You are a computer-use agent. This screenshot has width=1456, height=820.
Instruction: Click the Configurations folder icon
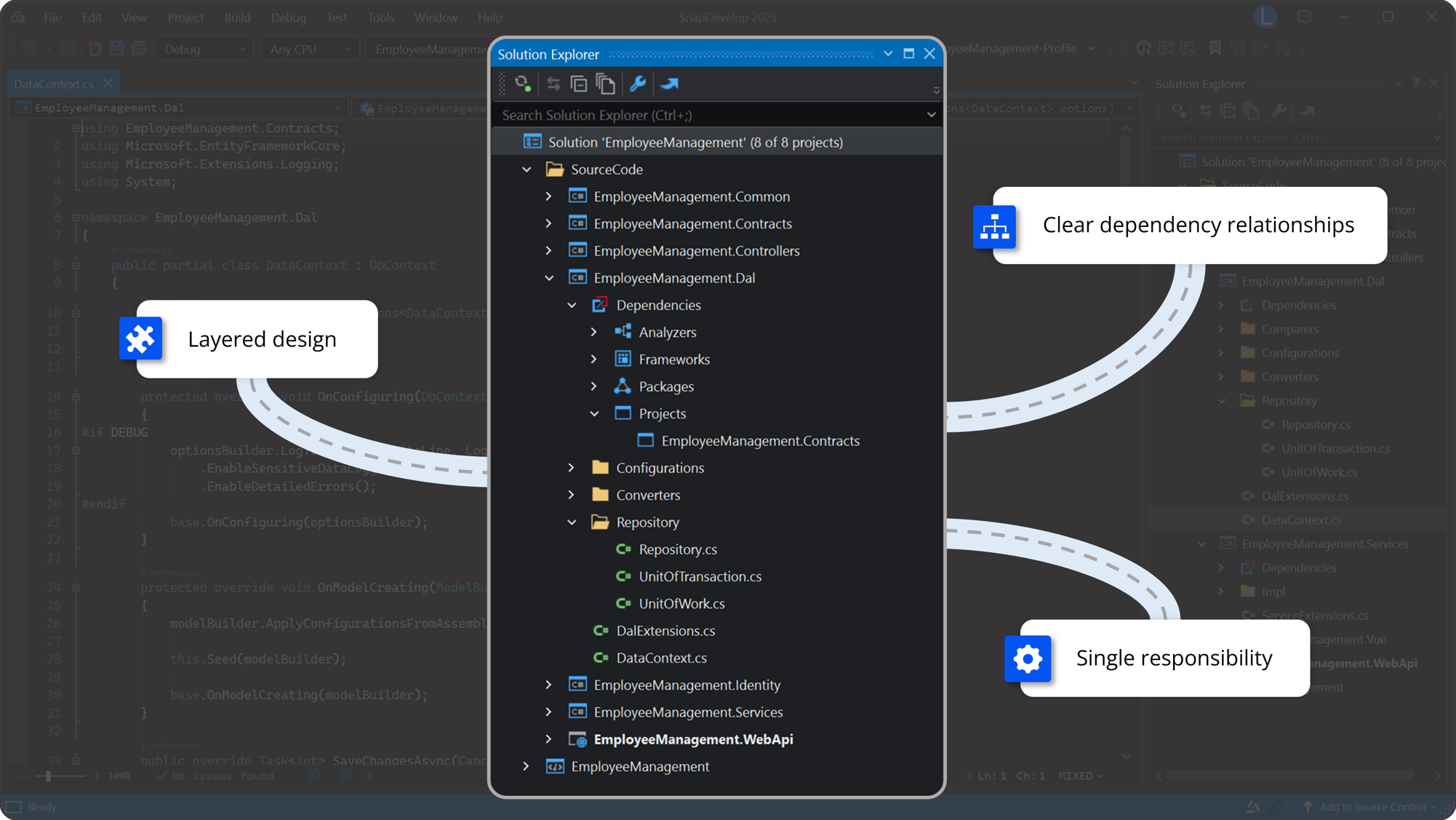click(600, 467)
